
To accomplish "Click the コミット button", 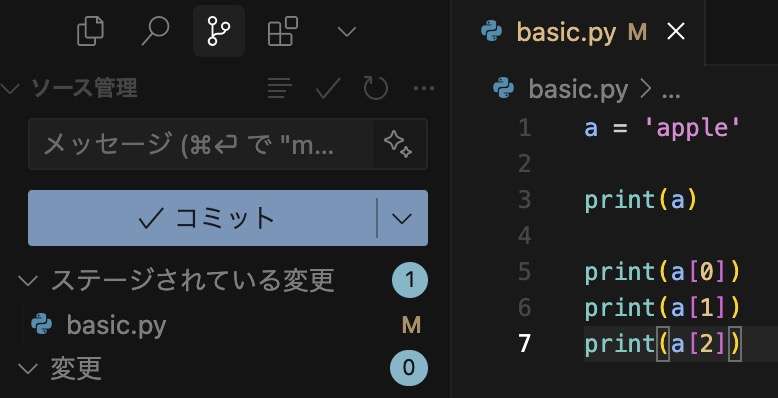I will pos(202,218).
